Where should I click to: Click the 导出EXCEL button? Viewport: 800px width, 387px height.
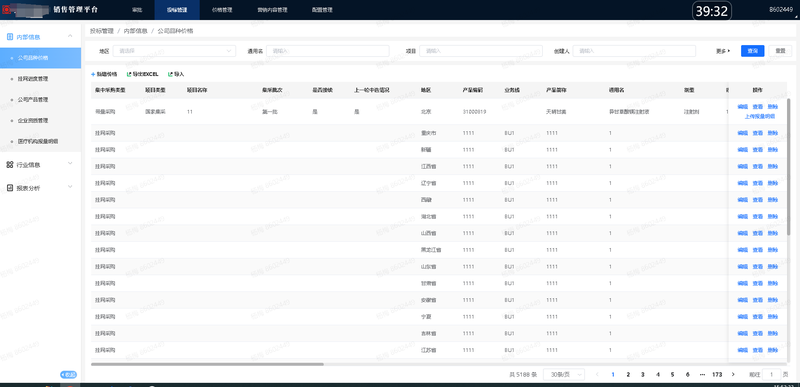click(142, 74)
